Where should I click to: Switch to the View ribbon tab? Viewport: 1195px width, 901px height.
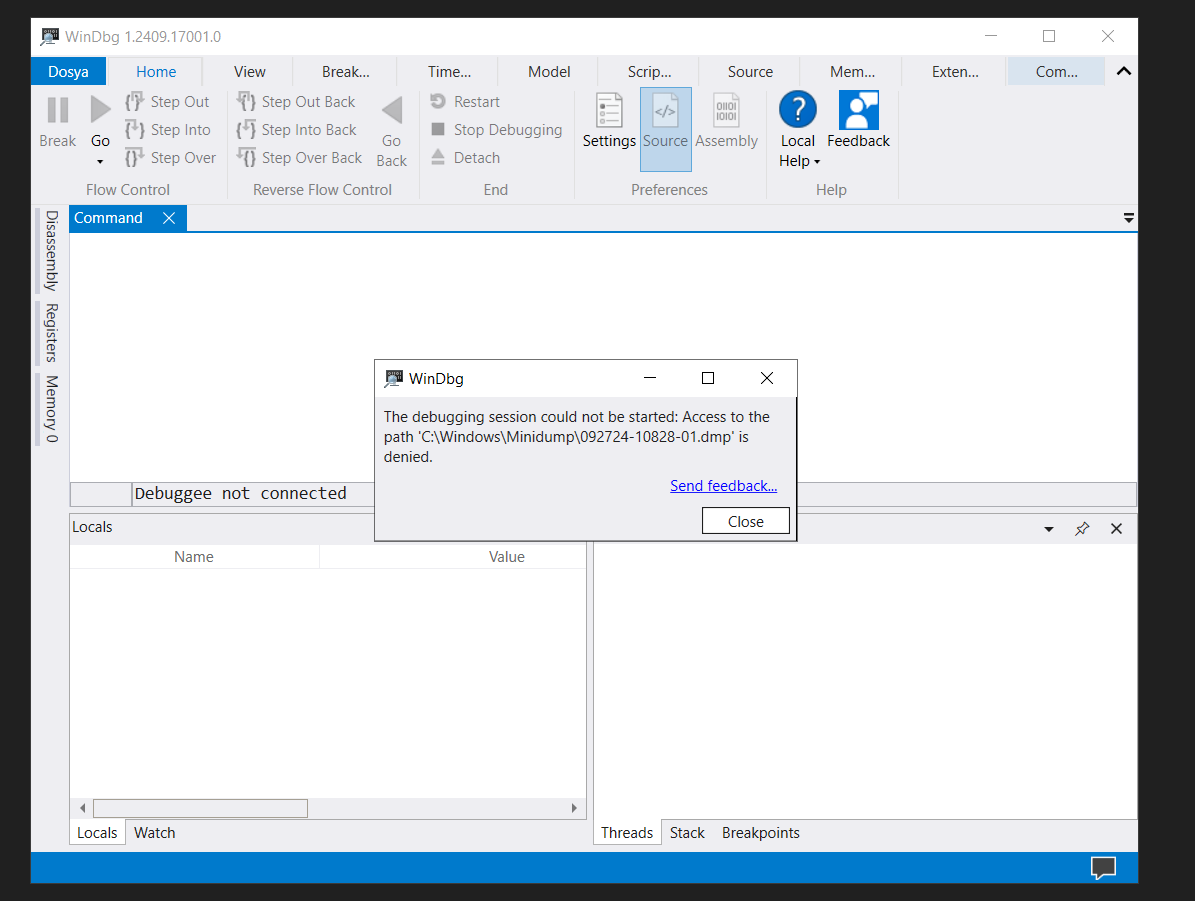[250, 72]
